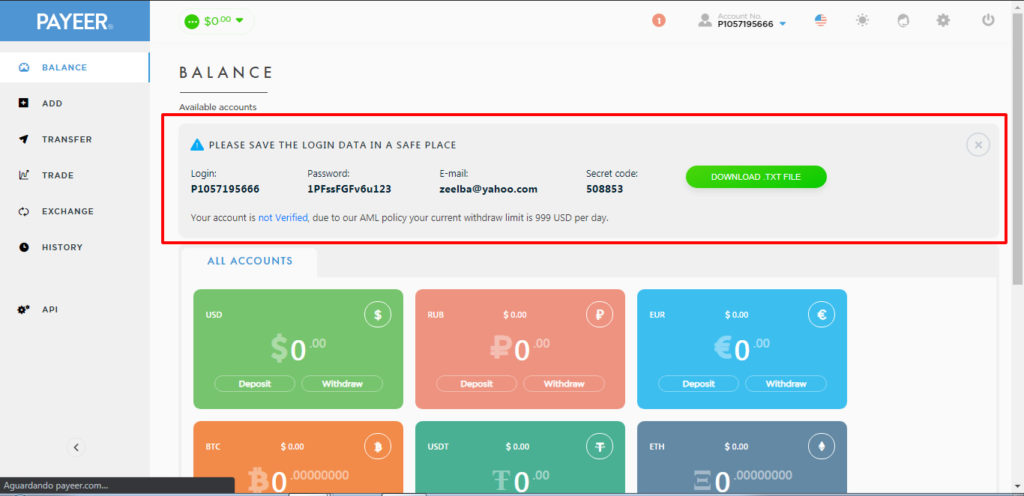Viewport: 1024px width, 496px height.
Task: Click the Add plus icon
Action: coord(24,103)
